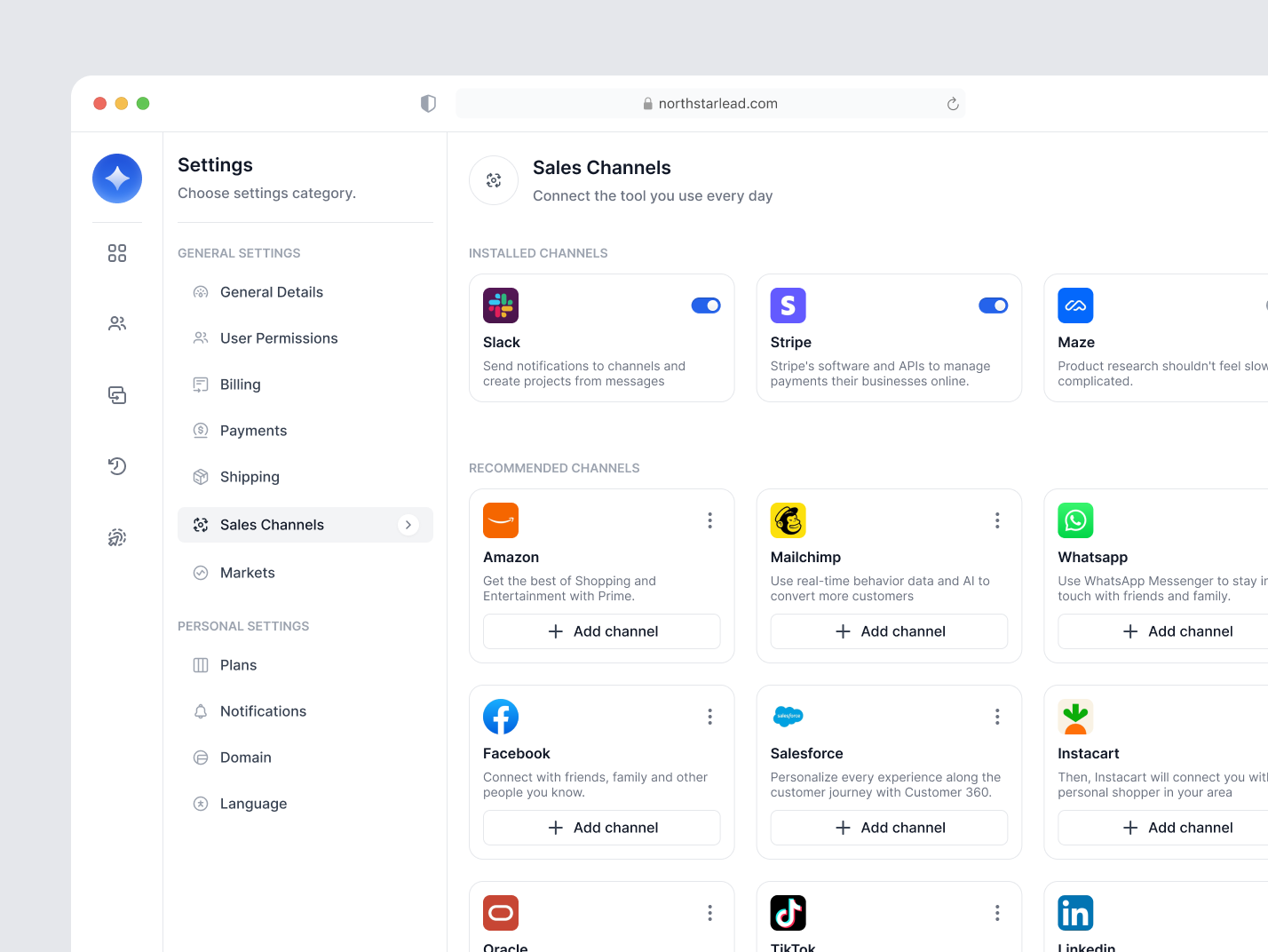
Task: Click the 'RECOMMENDED CHANNELS' section heading
Action: tap(554, 468)
